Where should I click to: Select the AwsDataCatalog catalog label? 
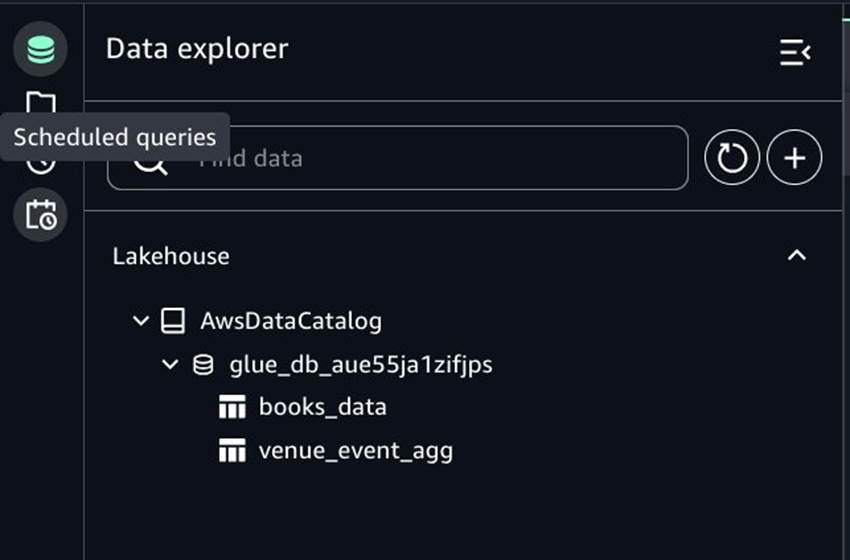point(291,321)
